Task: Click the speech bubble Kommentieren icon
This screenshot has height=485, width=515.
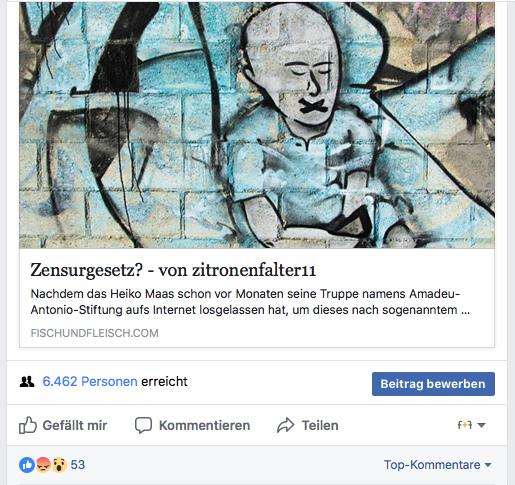Action: pos(143,425)
